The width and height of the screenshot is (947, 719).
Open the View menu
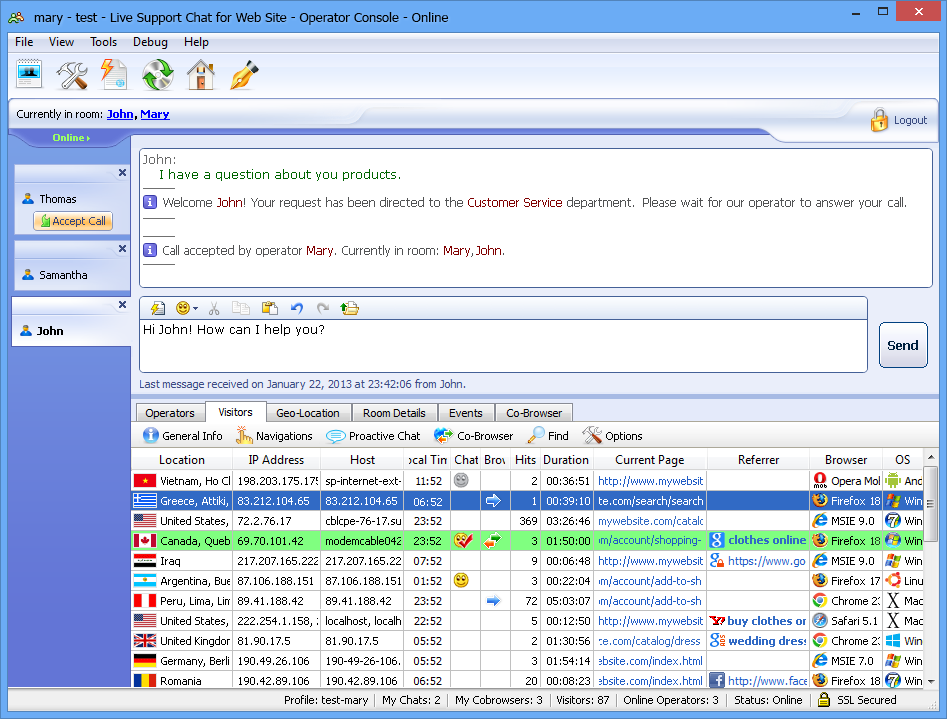(x=62, y=42)
